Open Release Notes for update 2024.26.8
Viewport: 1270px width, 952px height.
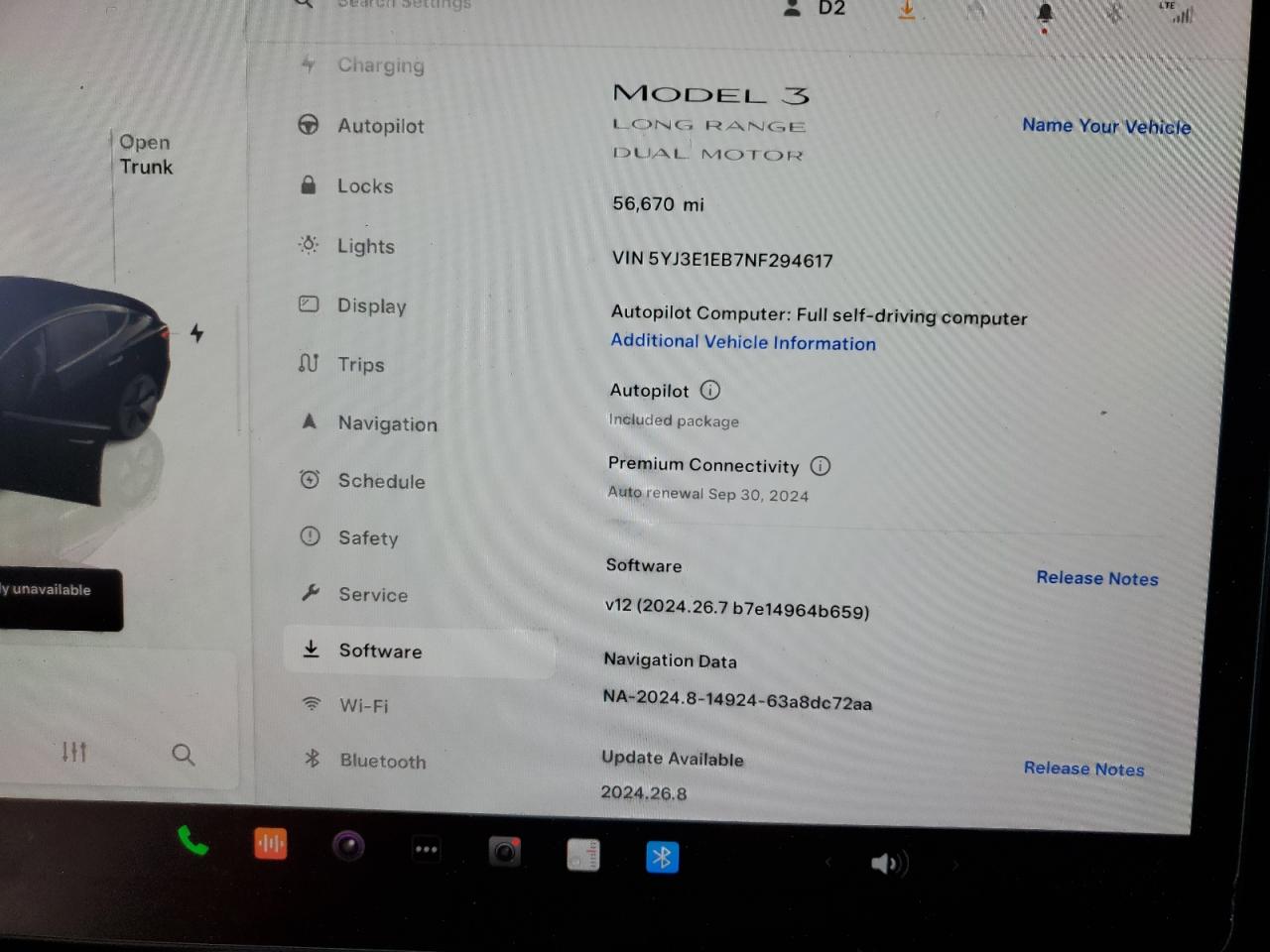pyautogui.click(x=1083, y=769)
